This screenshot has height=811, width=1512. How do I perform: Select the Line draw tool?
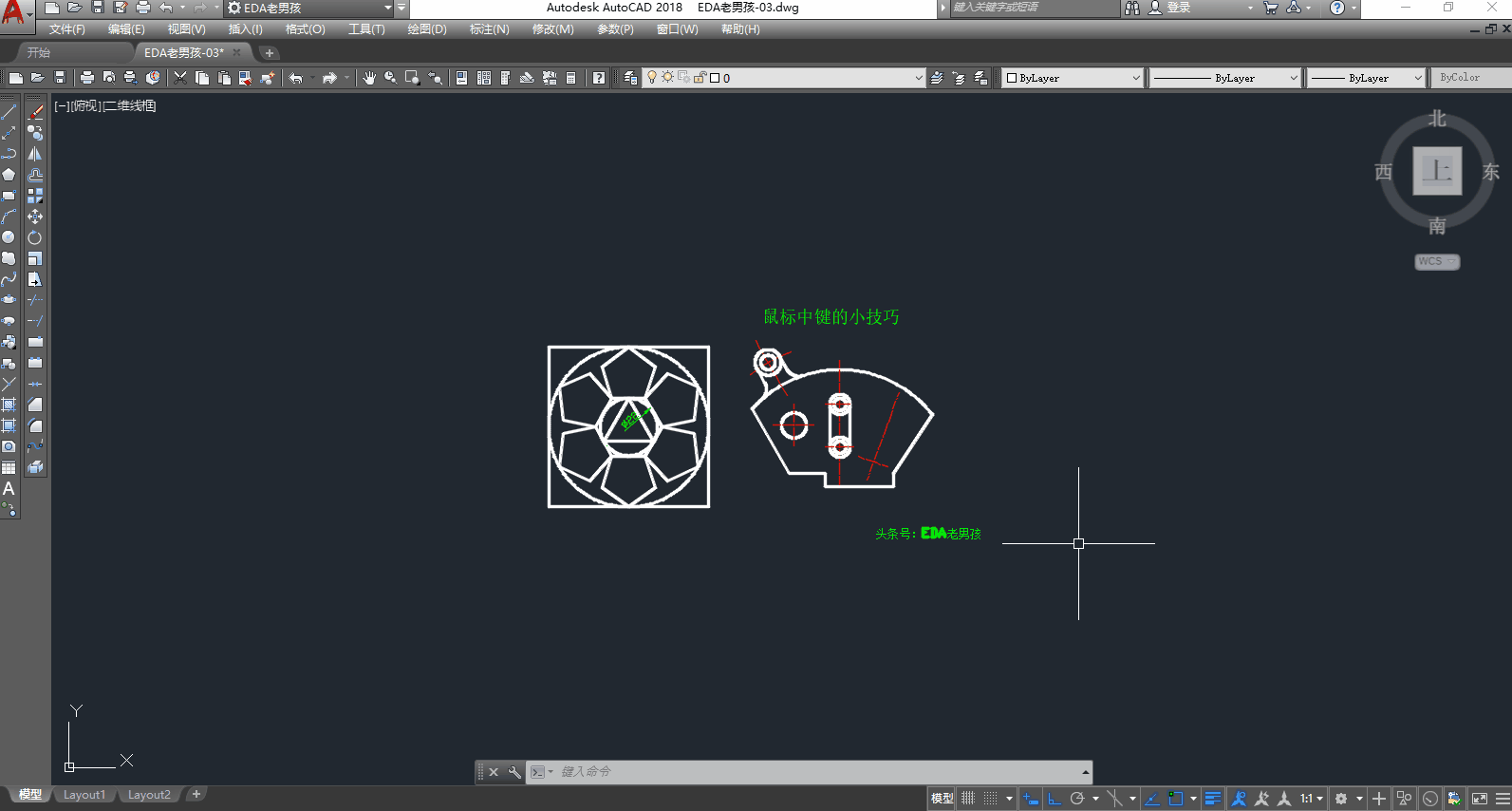pyautogui.click(x=9, y=112)
